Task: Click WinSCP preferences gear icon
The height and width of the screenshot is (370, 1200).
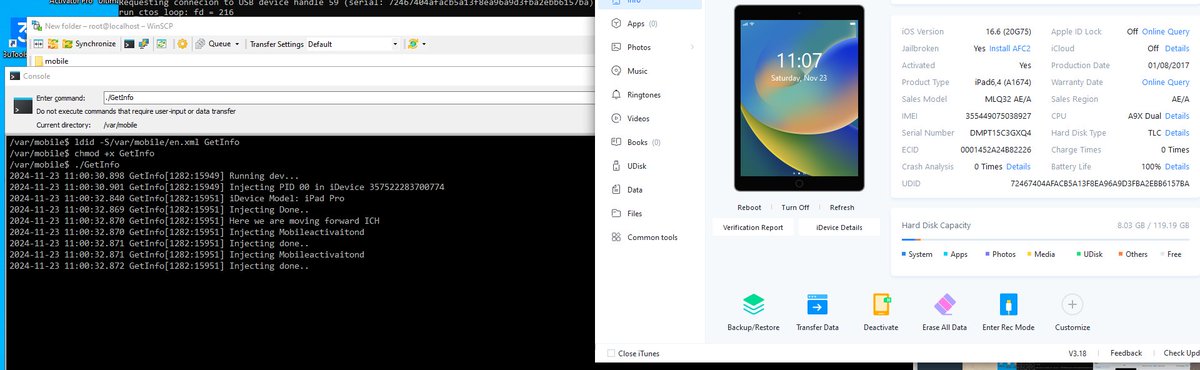Action: (x=182, y=44)
